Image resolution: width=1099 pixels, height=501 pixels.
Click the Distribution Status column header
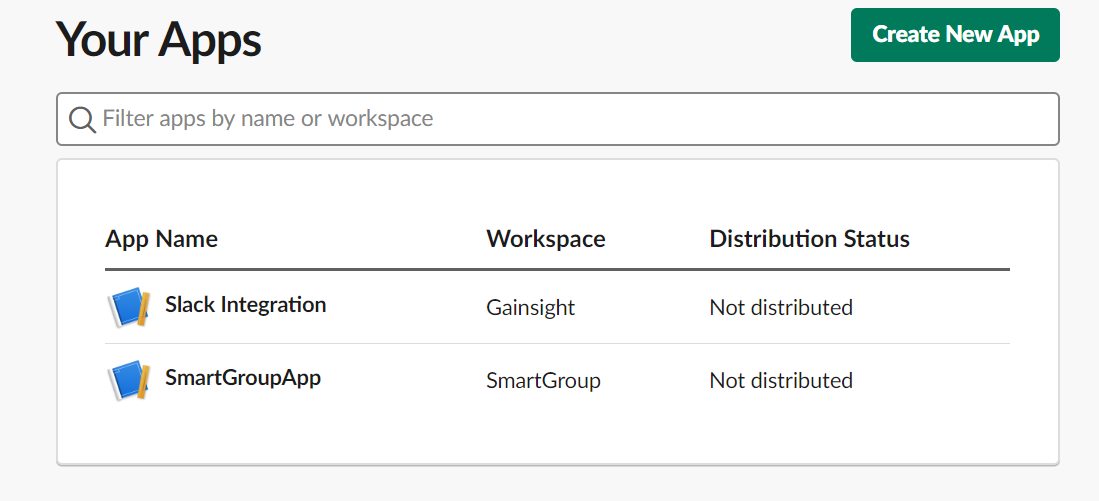810,239
